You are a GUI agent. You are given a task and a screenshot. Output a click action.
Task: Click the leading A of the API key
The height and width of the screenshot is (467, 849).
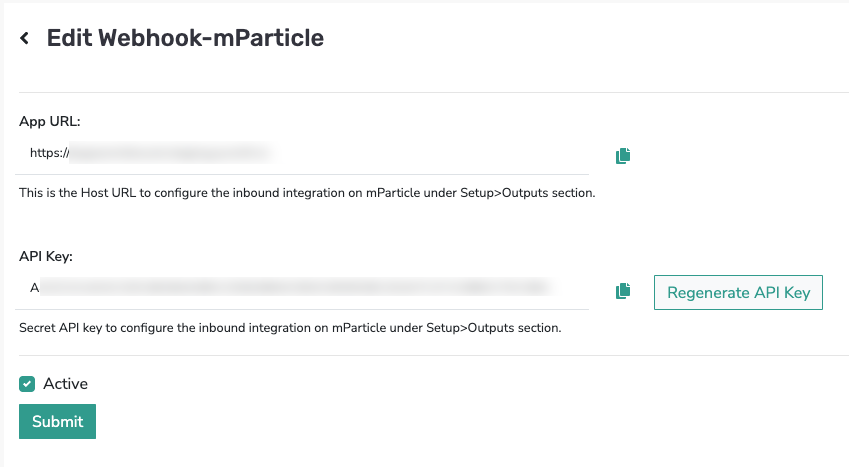click(35, 288)
